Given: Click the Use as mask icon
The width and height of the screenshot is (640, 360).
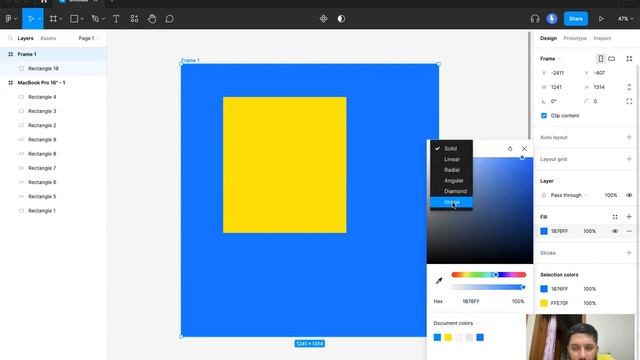Looking at the screenshot, I should tap(341, 19).
